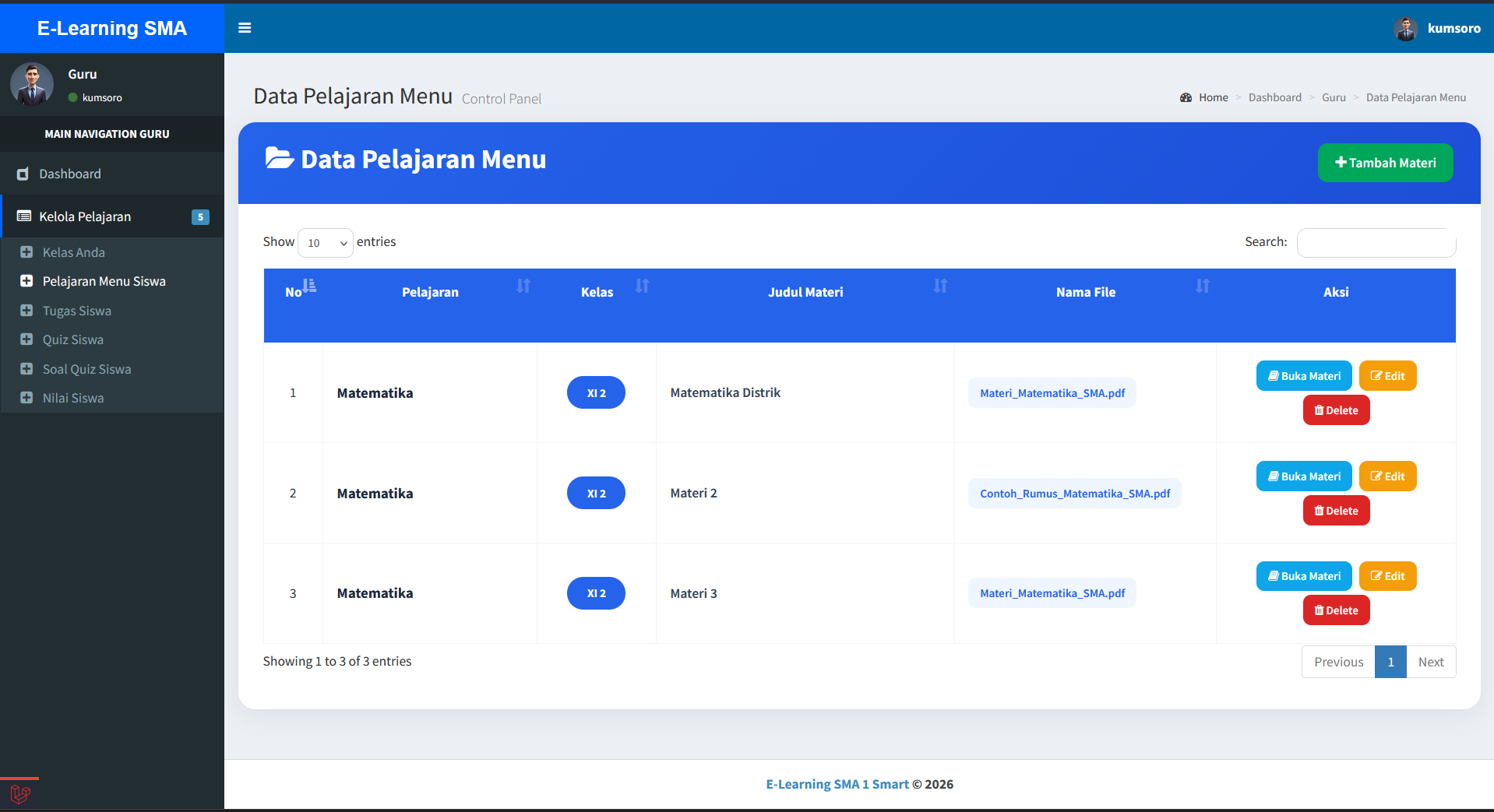Click the Dashboard breadcrumb link
1494x812 pixels.
point(1274,97)
